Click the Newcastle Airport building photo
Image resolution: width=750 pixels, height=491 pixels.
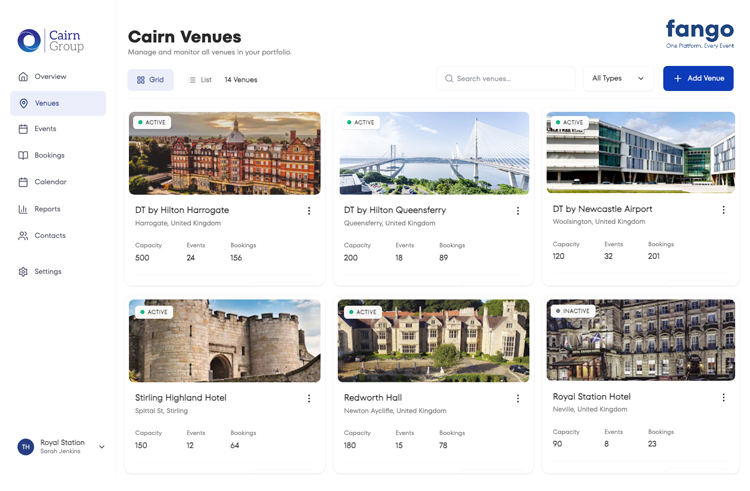640,152
